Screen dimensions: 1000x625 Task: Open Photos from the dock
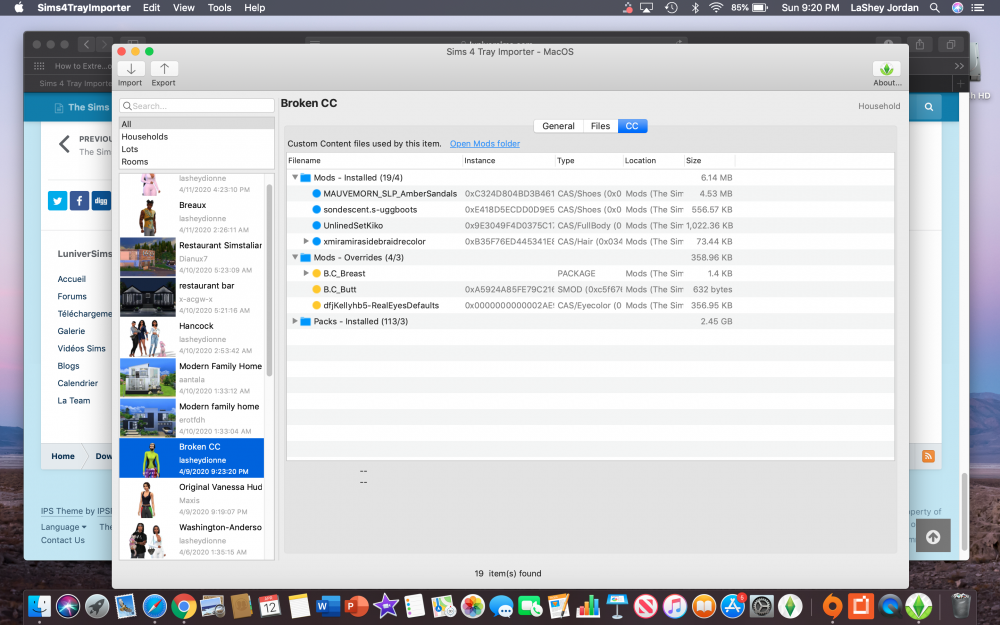click(473, 606)
